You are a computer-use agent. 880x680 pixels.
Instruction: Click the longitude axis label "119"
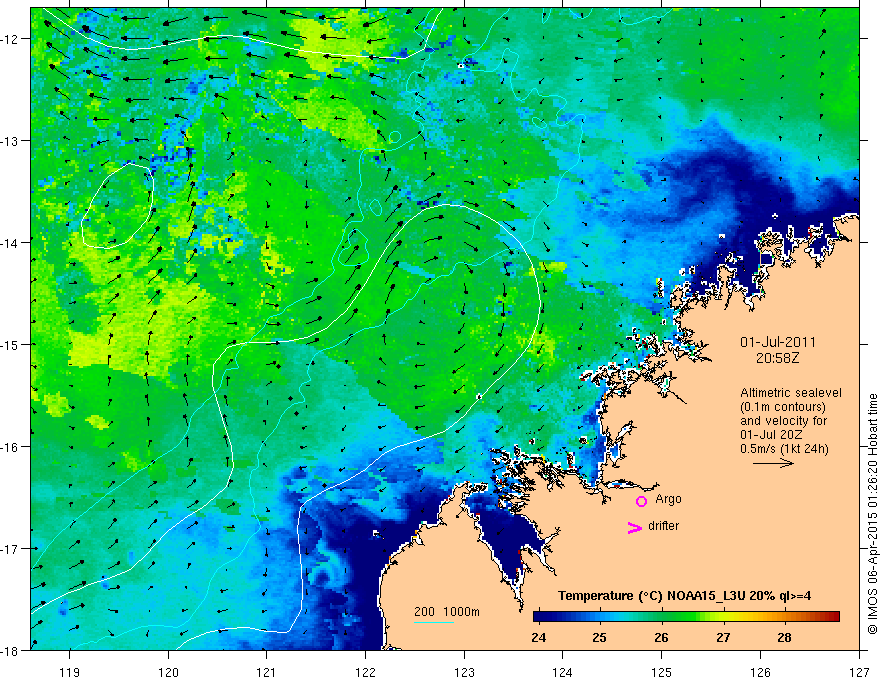click(x=70, y=672)
